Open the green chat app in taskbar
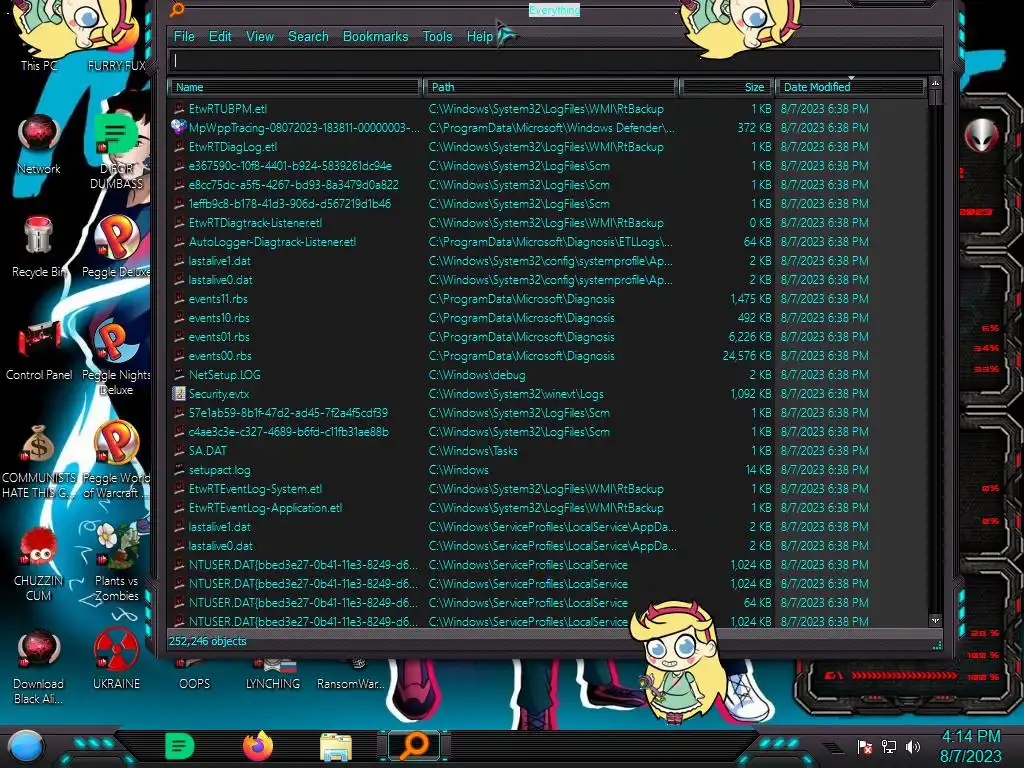The image size is (1024, 768). [x=180, y=746]
